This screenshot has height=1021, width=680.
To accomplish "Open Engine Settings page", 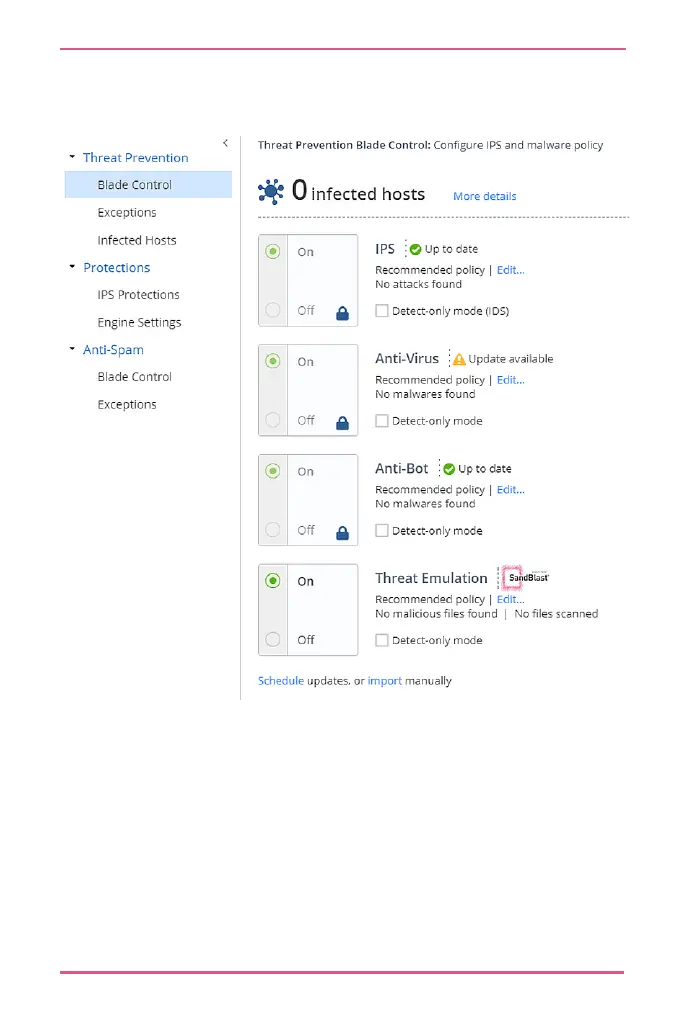I will pyautogui.click(x=139, y=322).
